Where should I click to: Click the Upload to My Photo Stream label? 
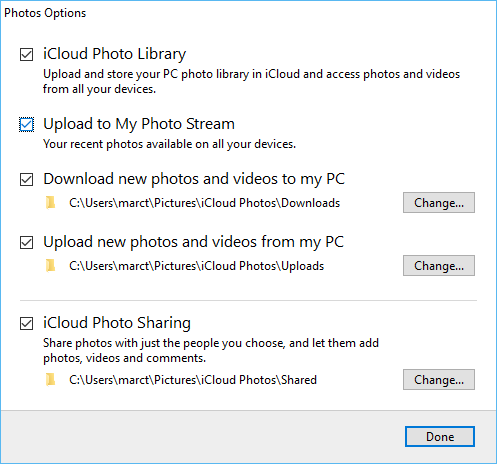pyautogui.click(x=139, y=124)
